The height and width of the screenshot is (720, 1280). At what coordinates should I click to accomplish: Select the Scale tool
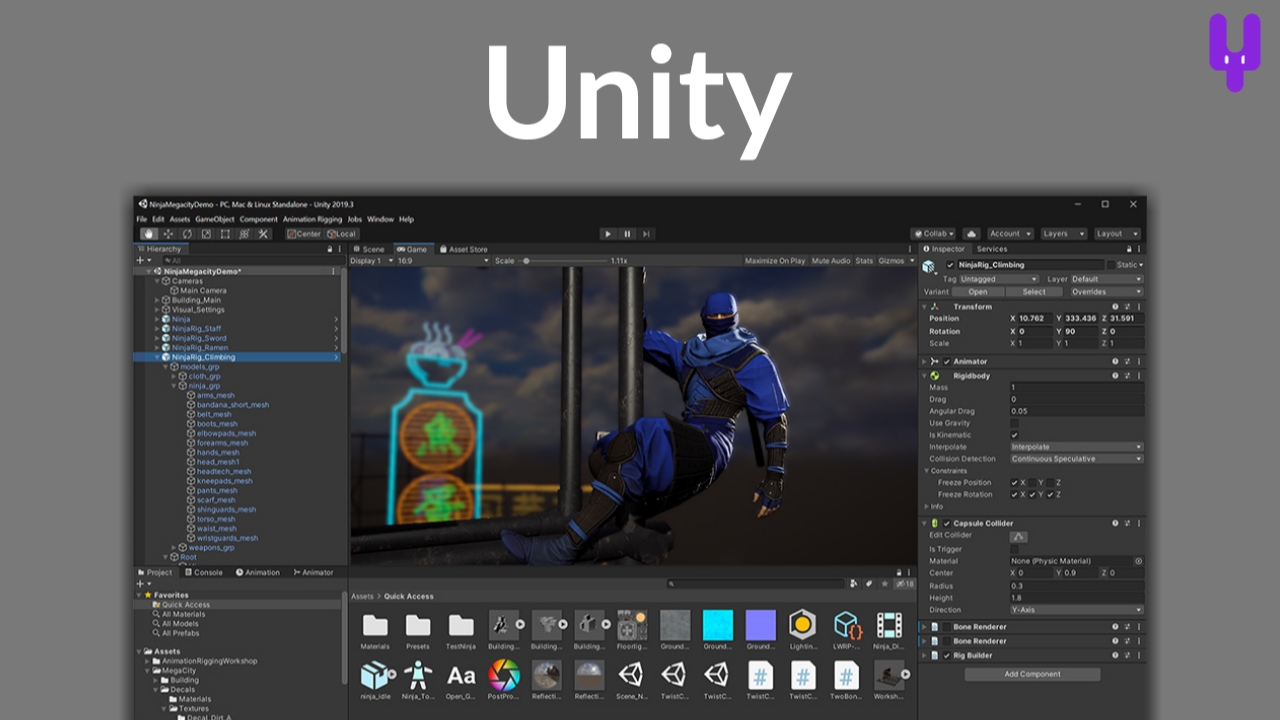point(206,234)
